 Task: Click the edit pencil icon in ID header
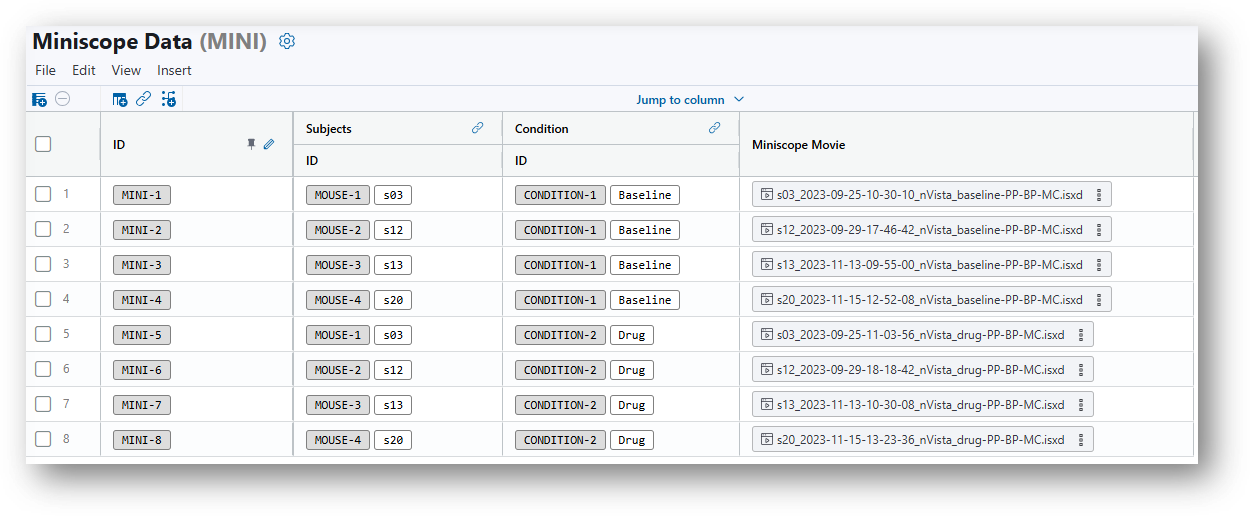[269, 144]
